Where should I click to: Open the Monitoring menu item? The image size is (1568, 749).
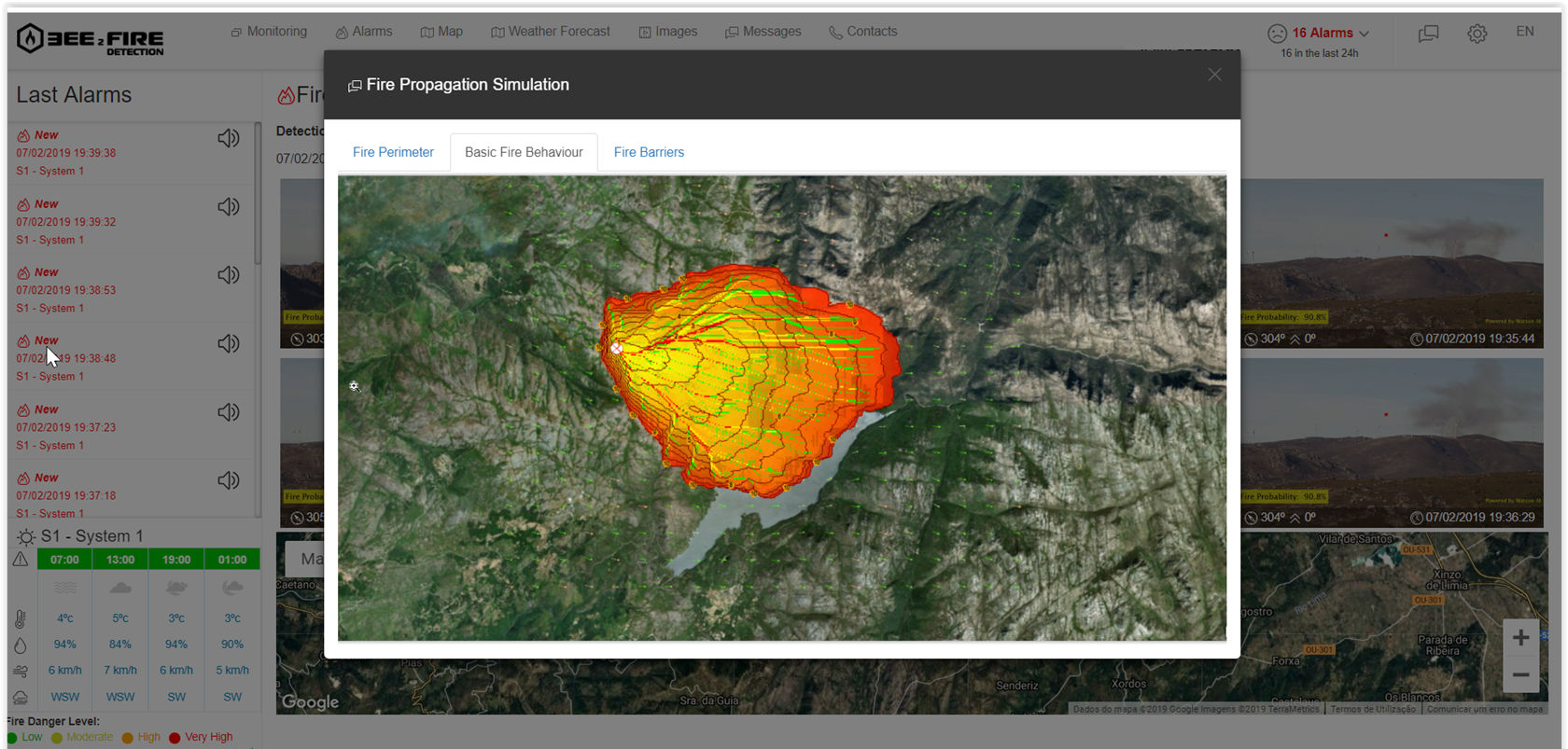[269, 32]
